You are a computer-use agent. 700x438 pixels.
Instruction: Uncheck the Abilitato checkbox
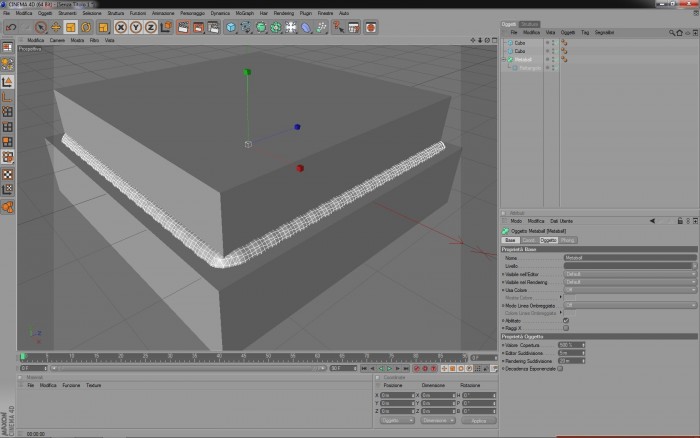(x=566, y=321)
